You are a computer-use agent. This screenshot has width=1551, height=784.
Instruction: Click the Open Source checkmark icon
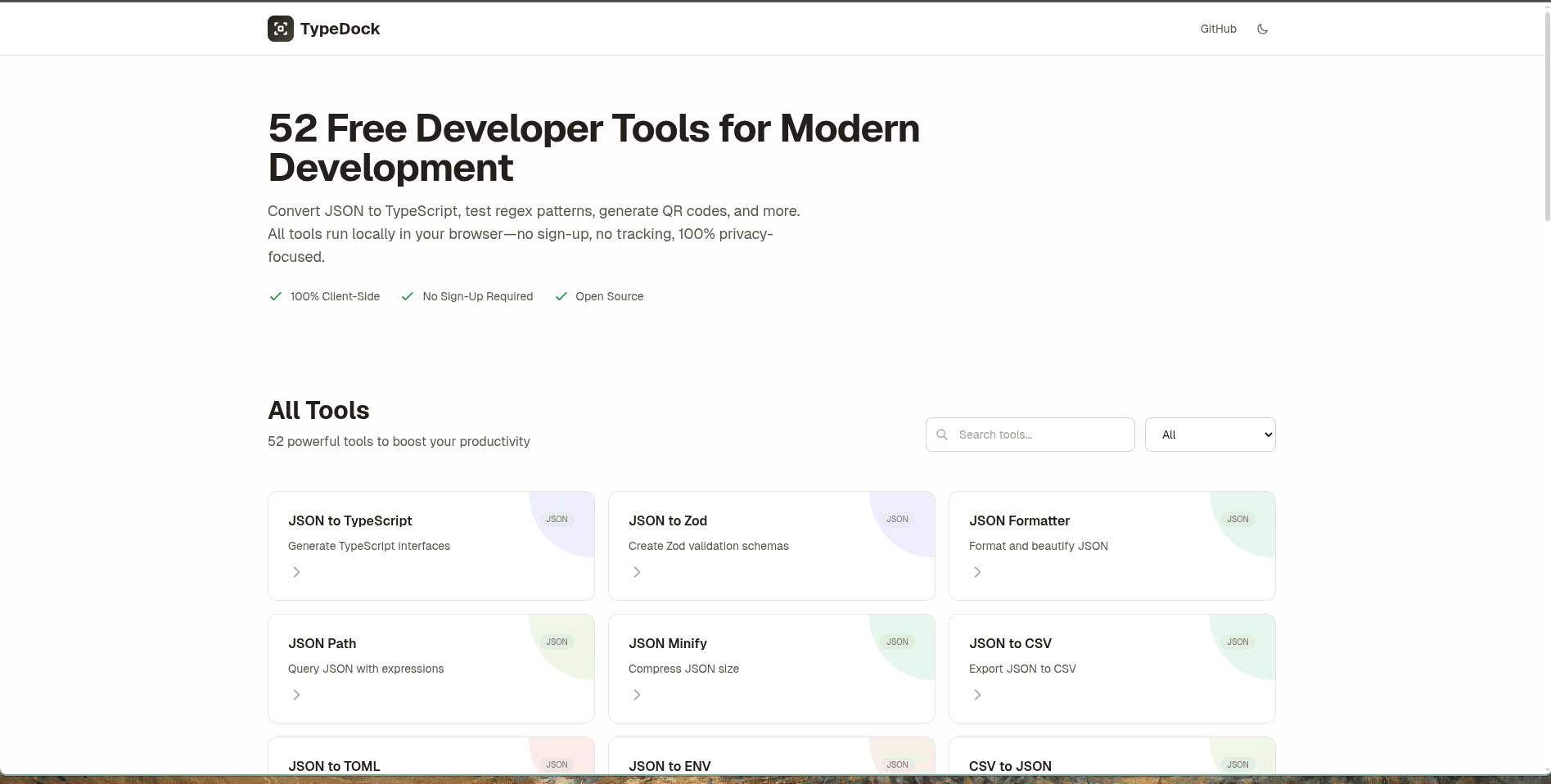tap(561, 296)
